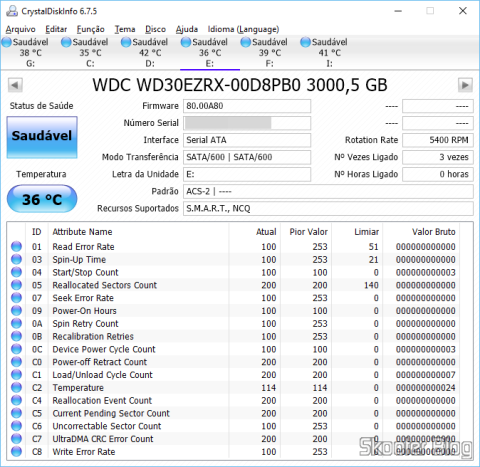This screenshot has width=480, height=467.
Task: Select the Read Error Rate attribute name
Action: (83, 247)
